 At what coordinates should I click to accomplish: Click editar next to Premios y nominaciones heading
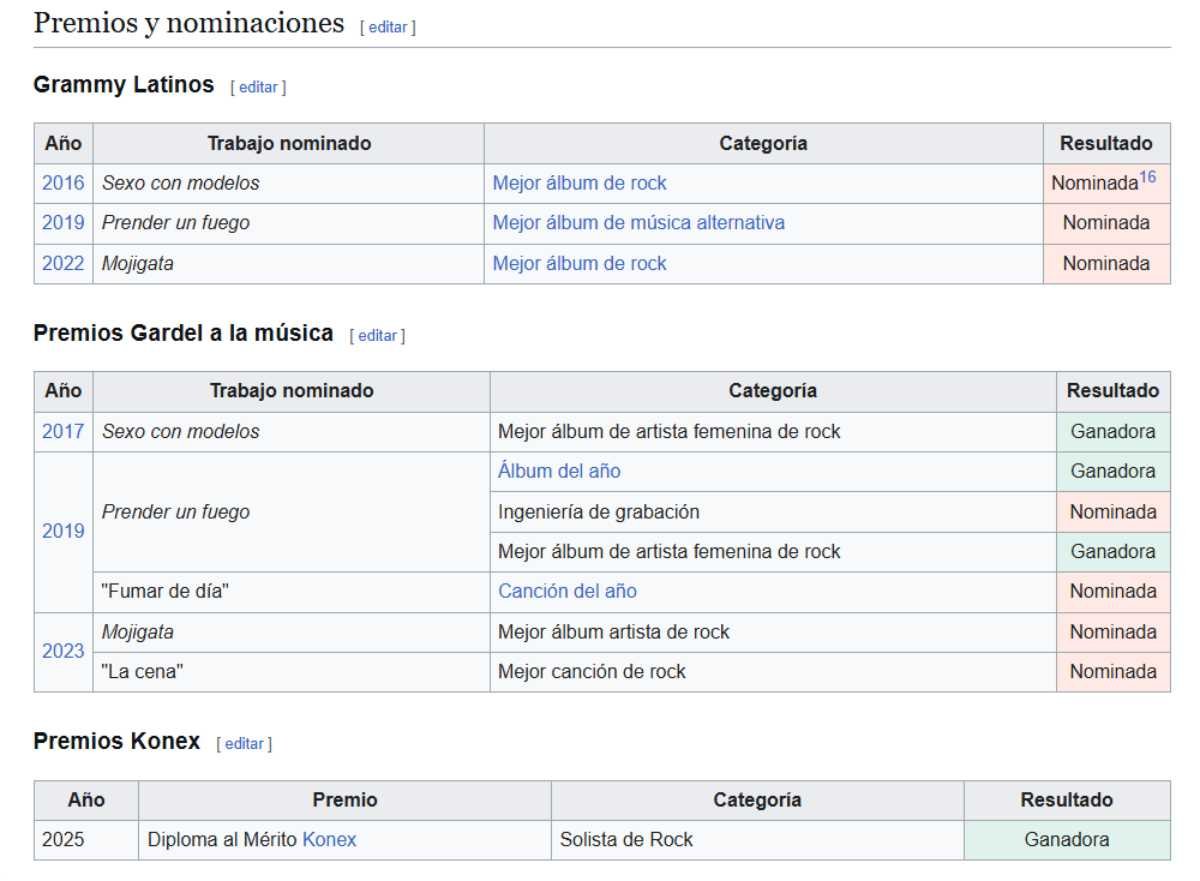pyautogui.click(x=387, y=27)
